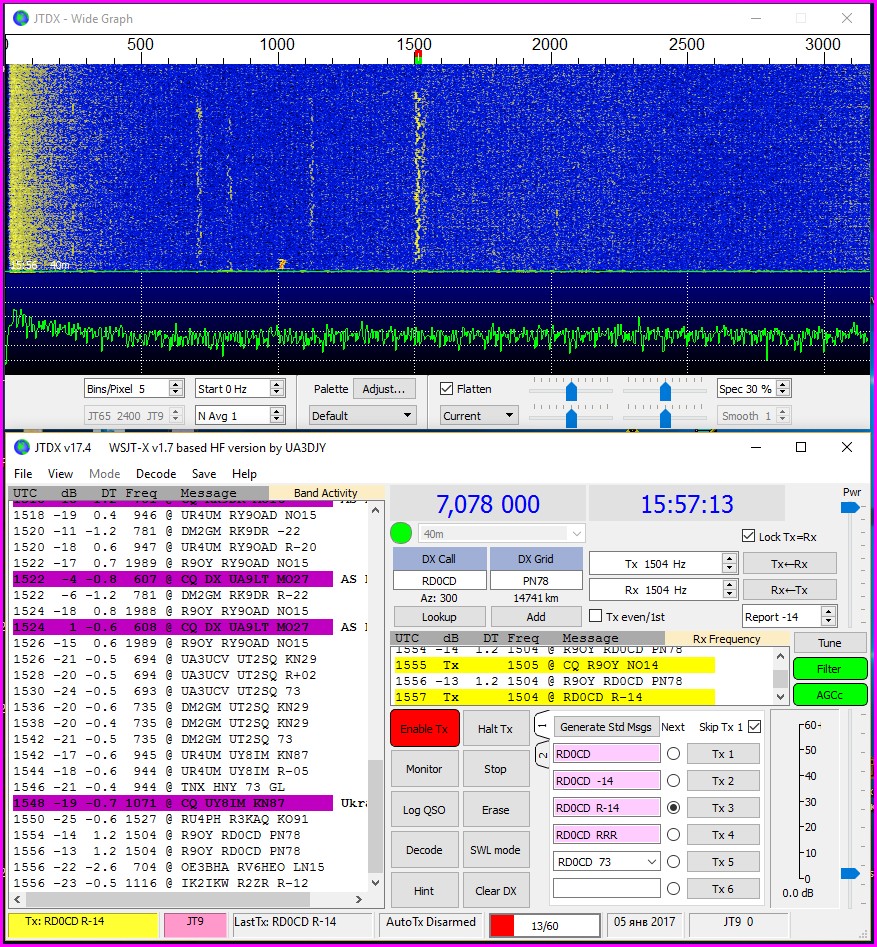Click the JTDX globe icon in main window title bar

21,447
